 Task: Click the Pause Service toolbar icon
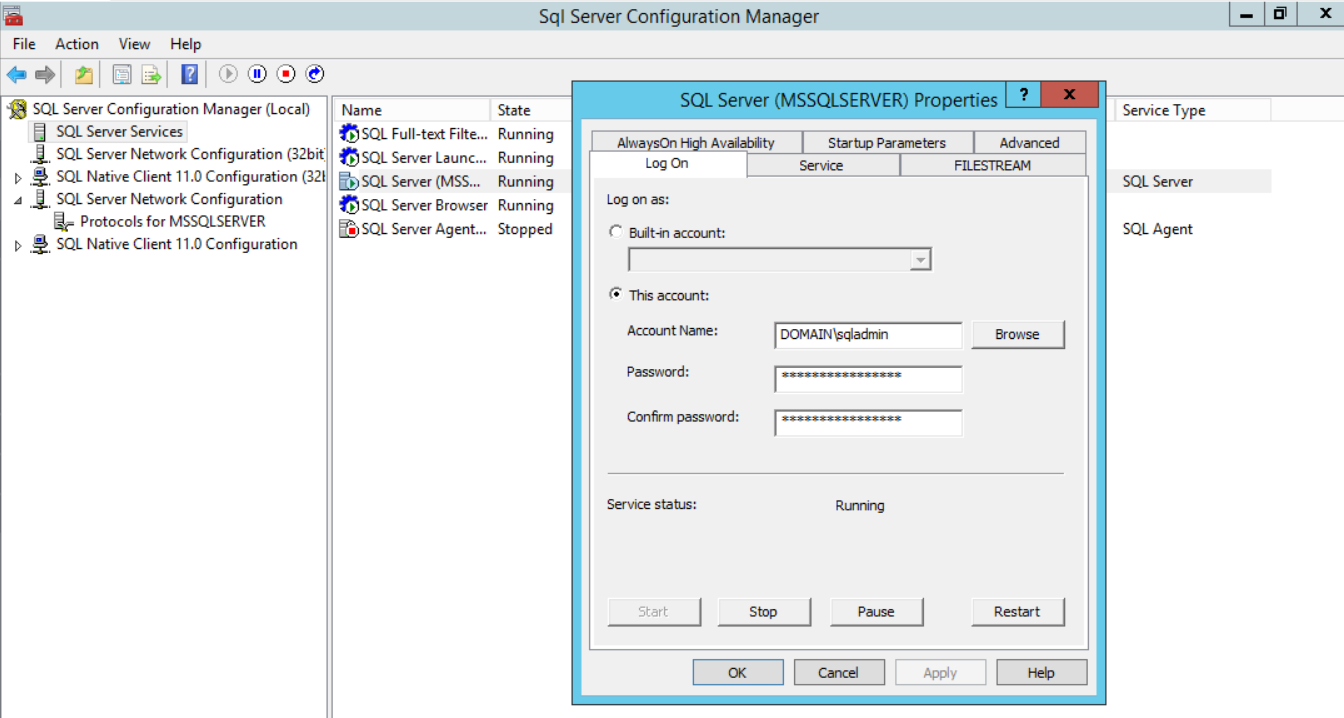257,74
